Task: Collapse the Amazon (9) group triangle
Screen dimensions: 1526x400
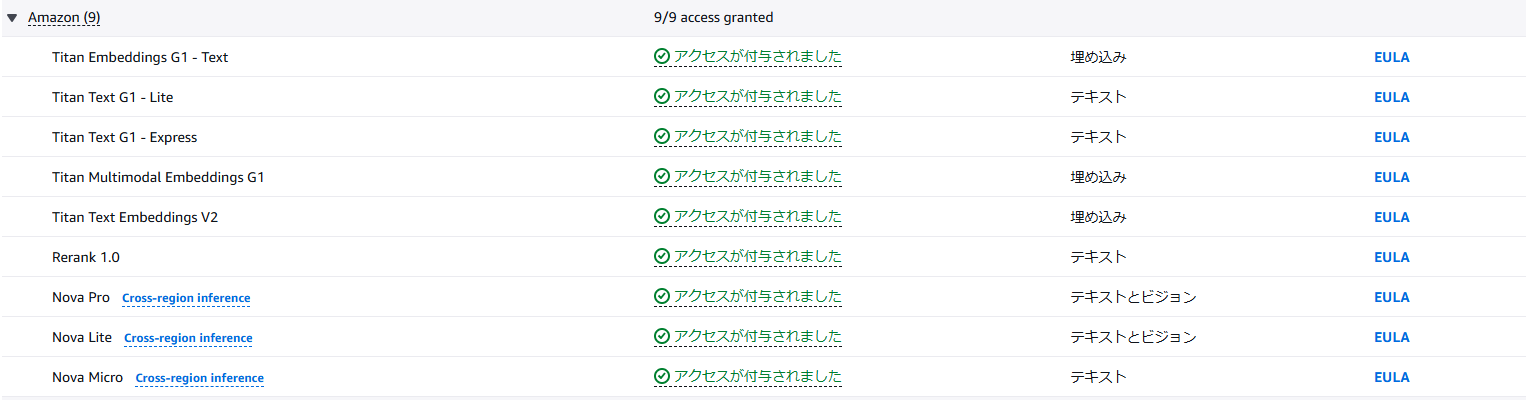Action: coord(12,18)
